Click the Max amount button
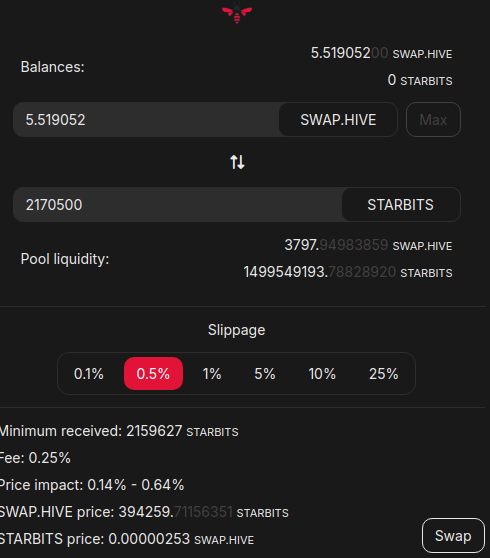This screenshot has width=490, height=558. tap(433, 120)
